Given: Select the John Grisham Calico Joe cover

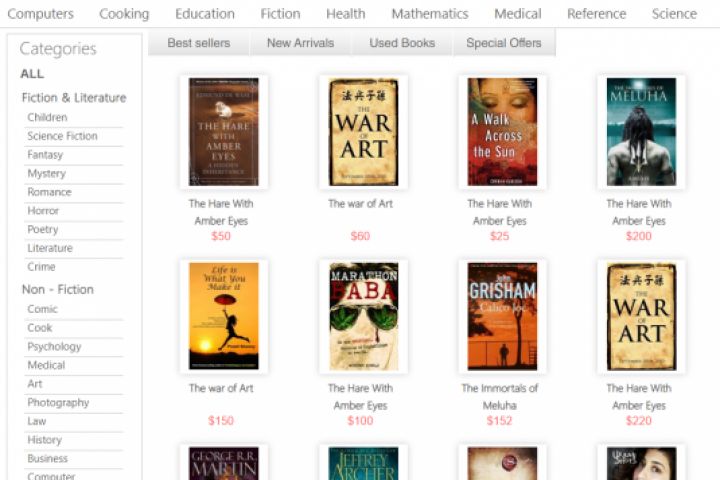Looking at the screenshot, I should pyautogui.click(x=502, y=316).
